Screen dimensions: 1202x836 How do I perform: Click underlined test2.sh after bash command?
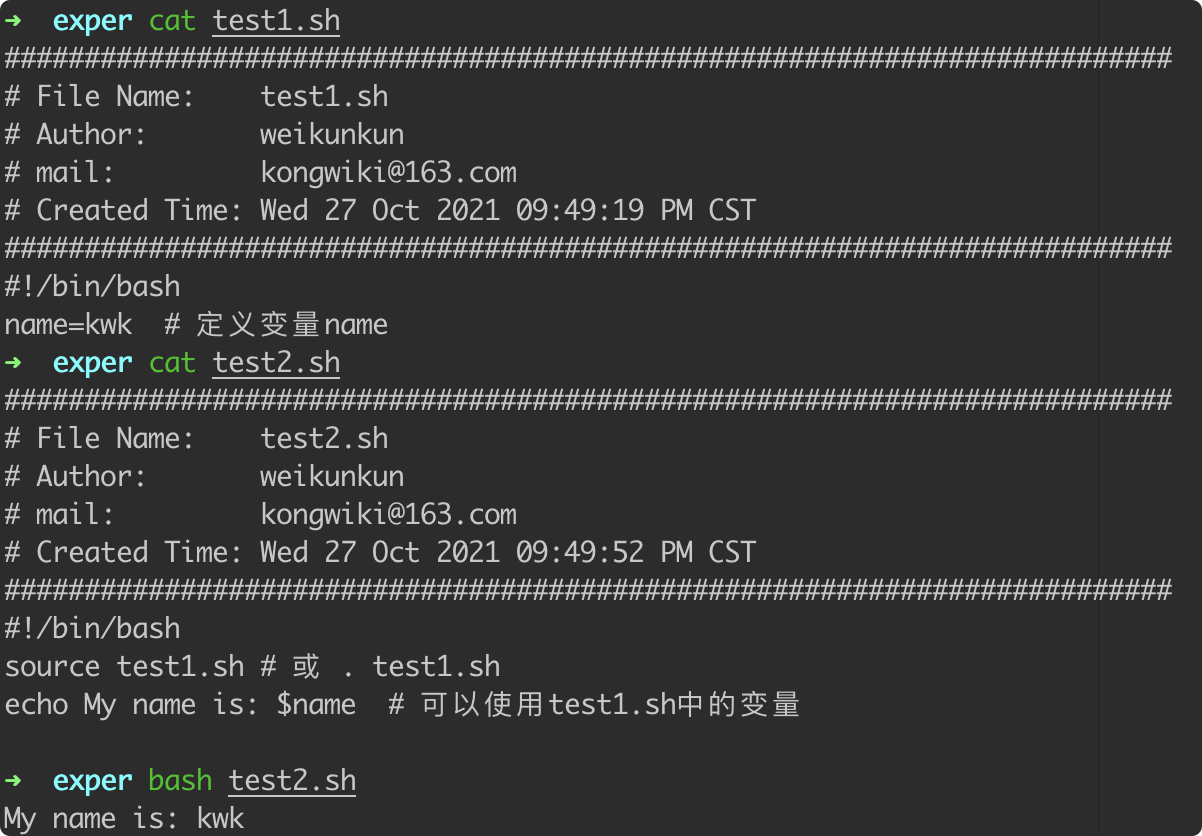pos(292,781)
